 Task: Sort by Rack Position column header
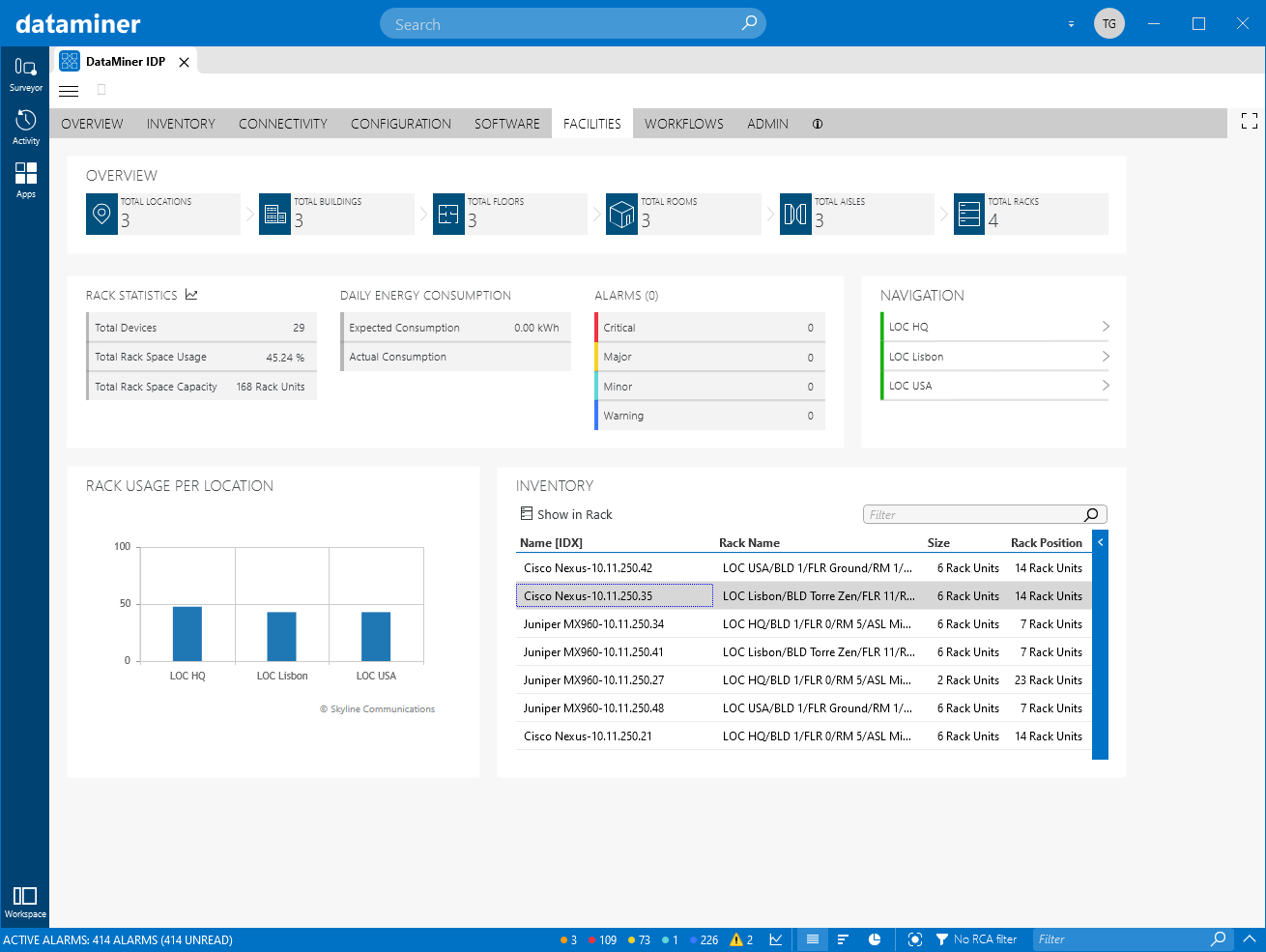tap(1047, 542)
